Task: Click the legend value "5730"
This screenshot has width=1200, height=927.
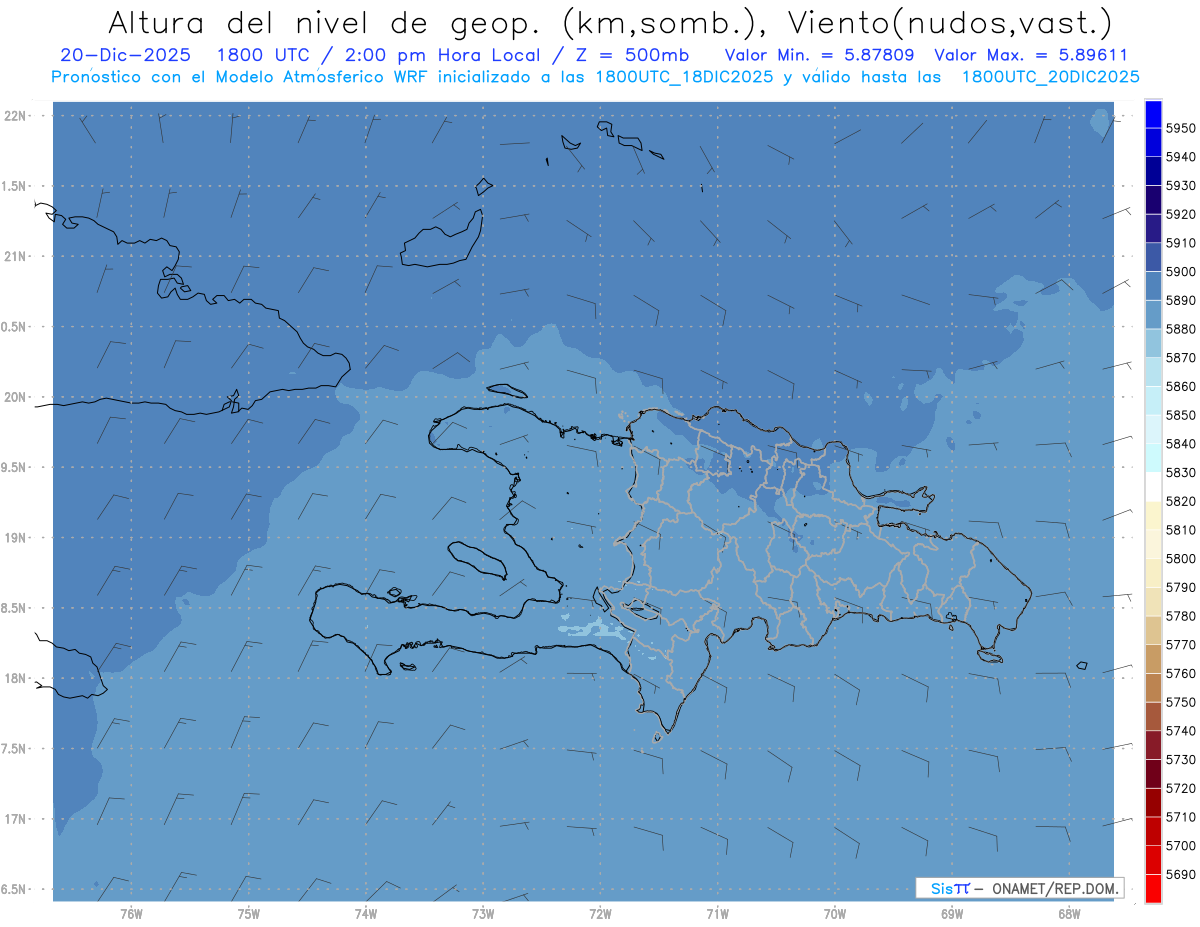Action: (x=1181, y=759)
